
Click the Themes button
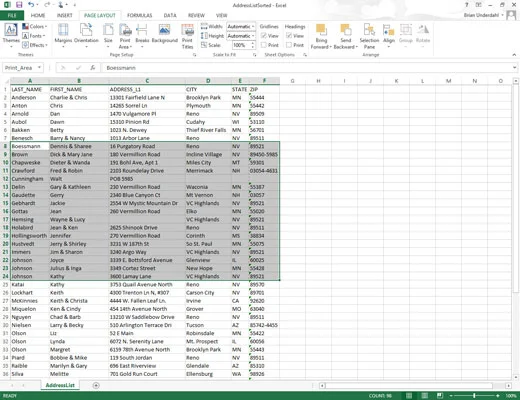click(x=11, y=36)
